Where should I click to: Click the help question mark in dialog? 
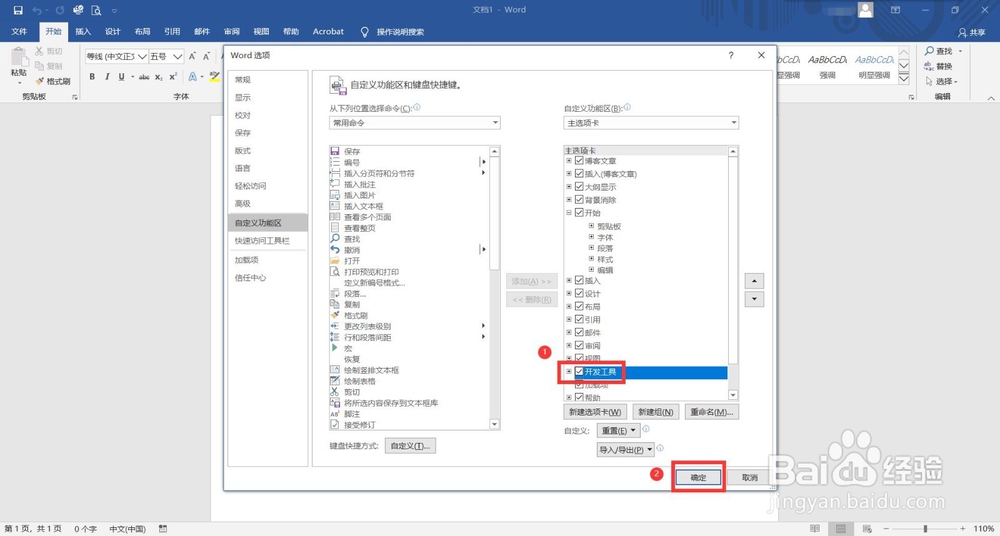click(x=731, y=56)
